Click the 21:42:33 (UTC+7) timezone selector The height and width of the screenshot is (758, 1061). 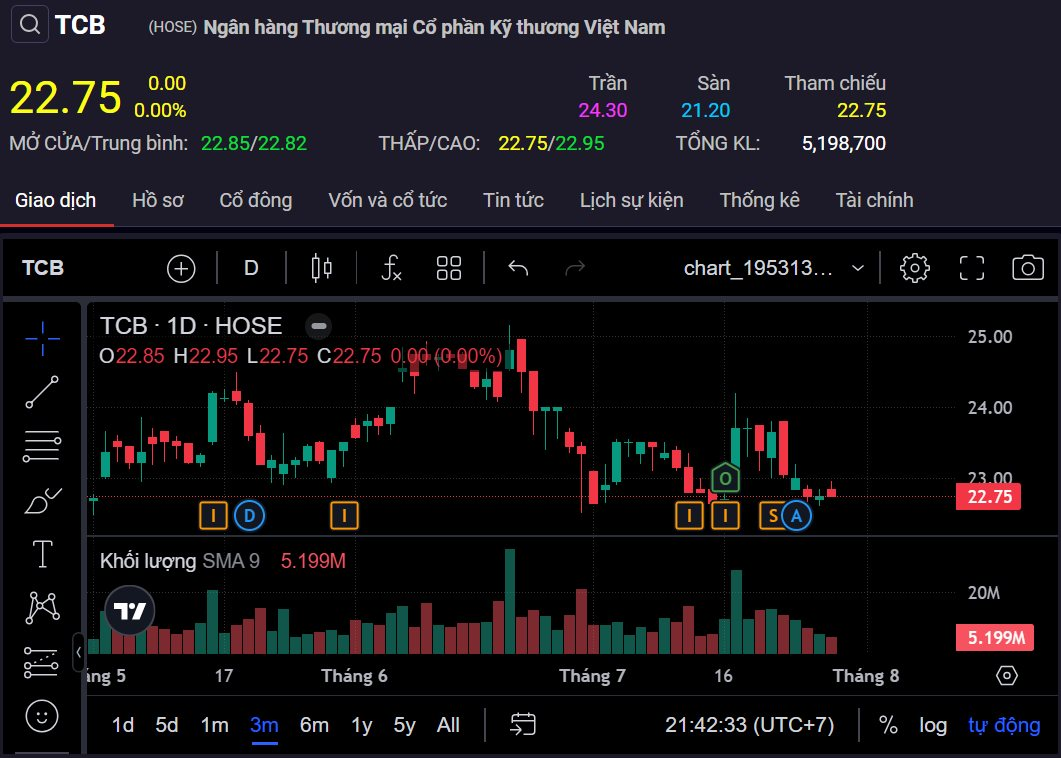point(749,725)
